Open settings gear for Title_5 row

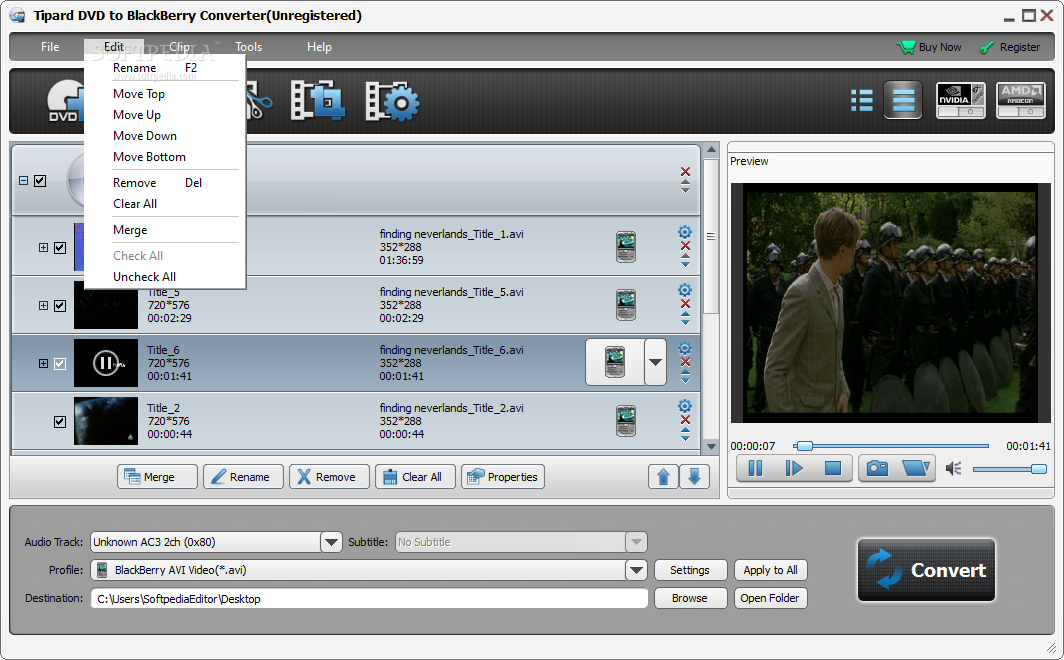pos(685,290)
